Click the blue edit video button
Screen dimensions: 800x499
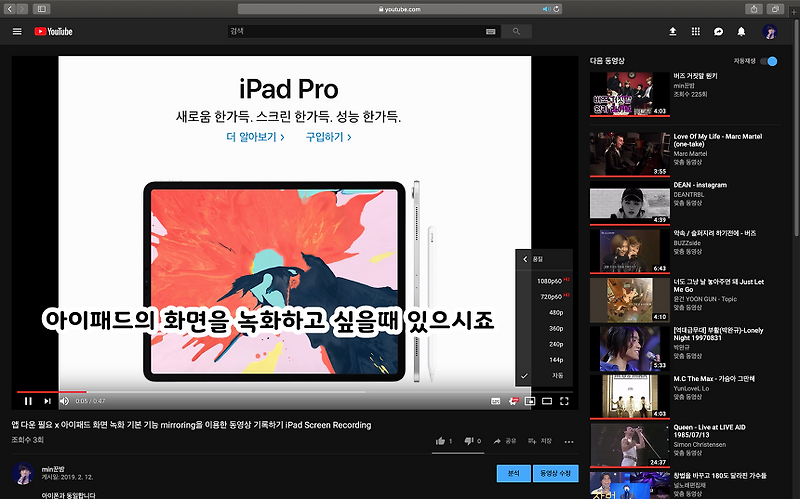click(556, 473)
